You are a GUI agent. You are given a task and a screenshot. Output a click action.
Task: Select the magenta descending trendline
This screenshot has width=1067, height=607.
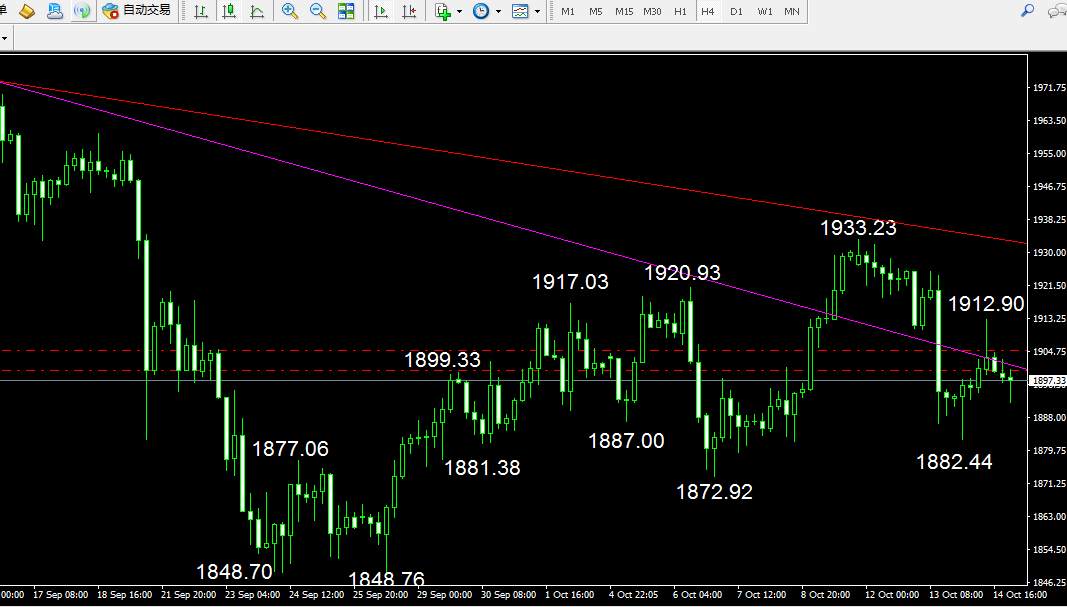[514, 226]
